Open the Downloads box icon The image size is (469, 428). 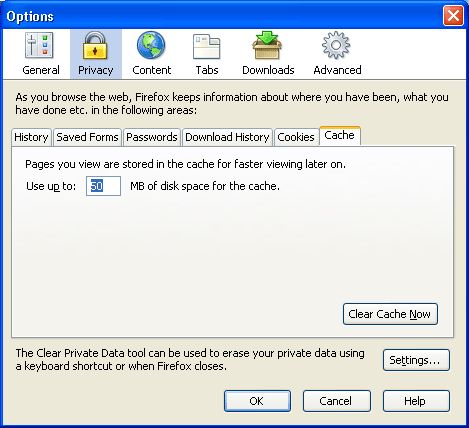click(x=267, y=45)
